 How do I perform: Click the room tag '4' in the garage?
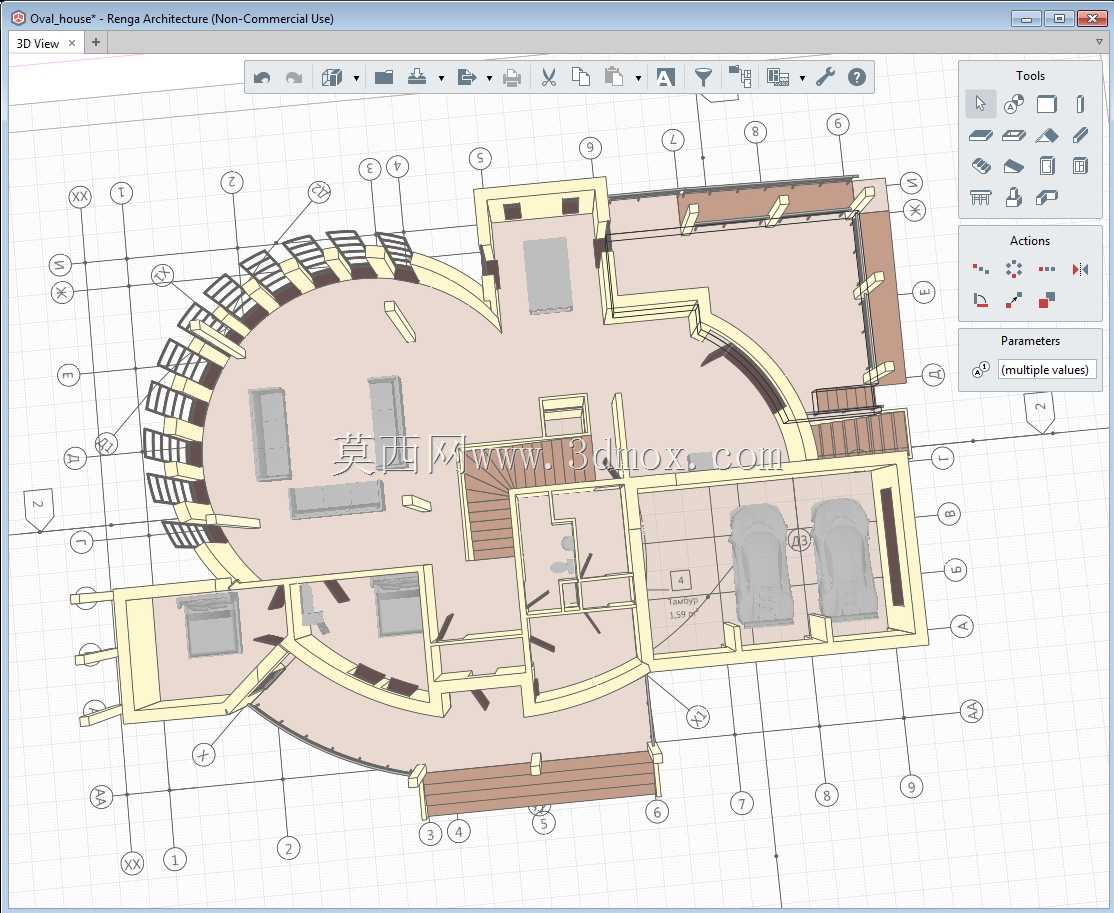(681, 580)
